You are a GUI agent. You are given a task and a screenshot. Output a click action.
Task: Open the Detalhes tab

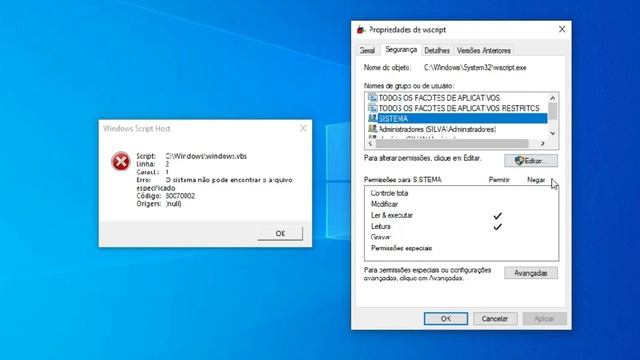click(437, 51)
